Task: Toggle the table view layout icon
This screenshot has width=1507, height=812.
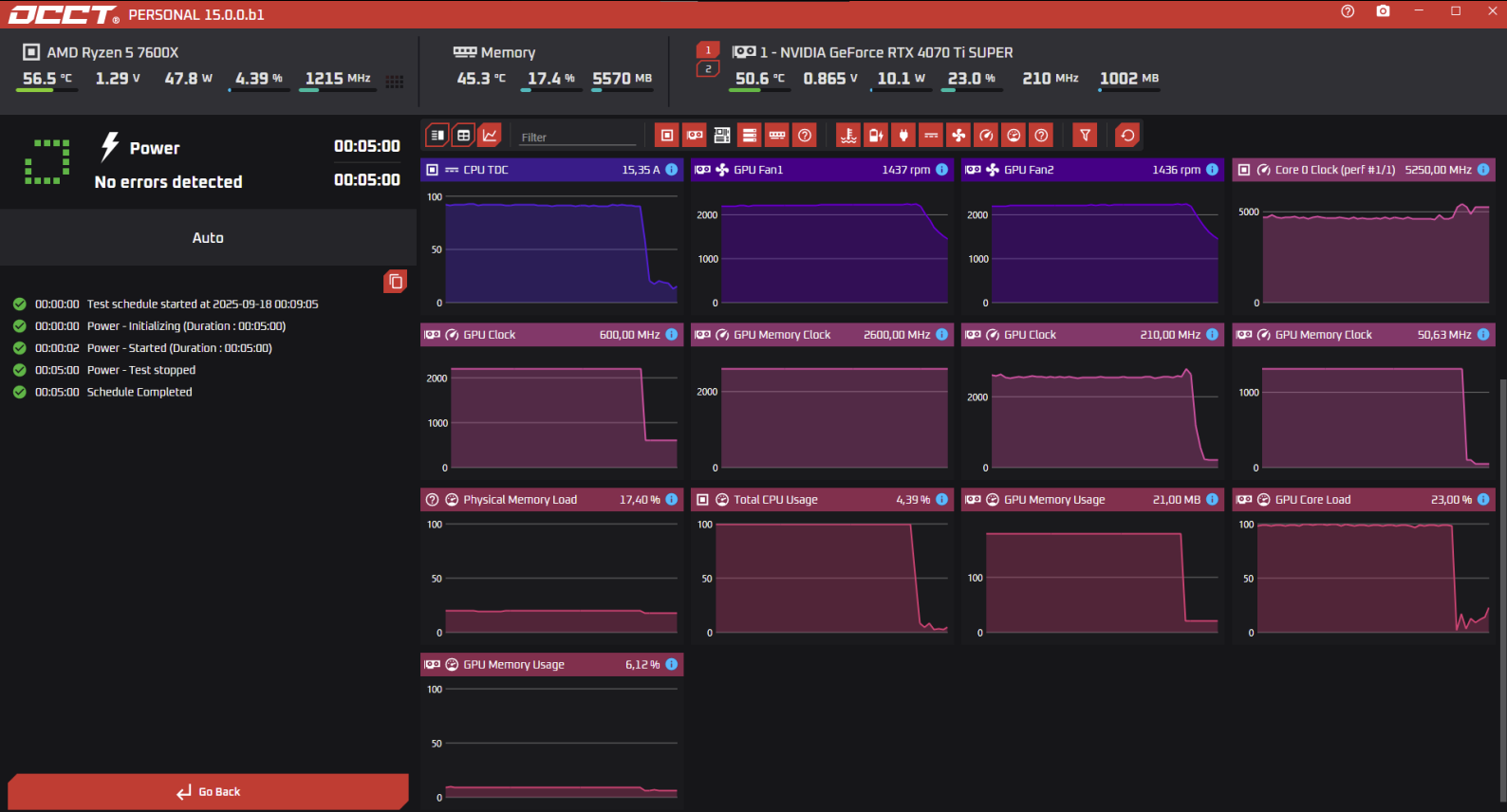Action: coord(463,136)
